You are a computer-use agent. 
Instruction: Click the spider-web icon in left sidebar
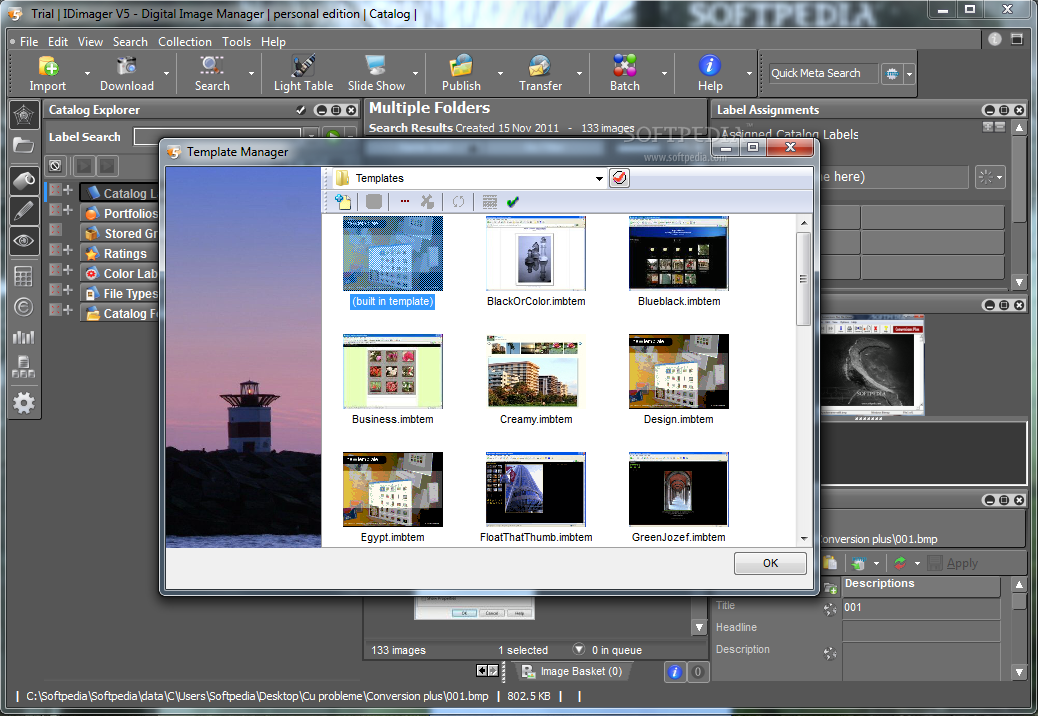point(24,116)
